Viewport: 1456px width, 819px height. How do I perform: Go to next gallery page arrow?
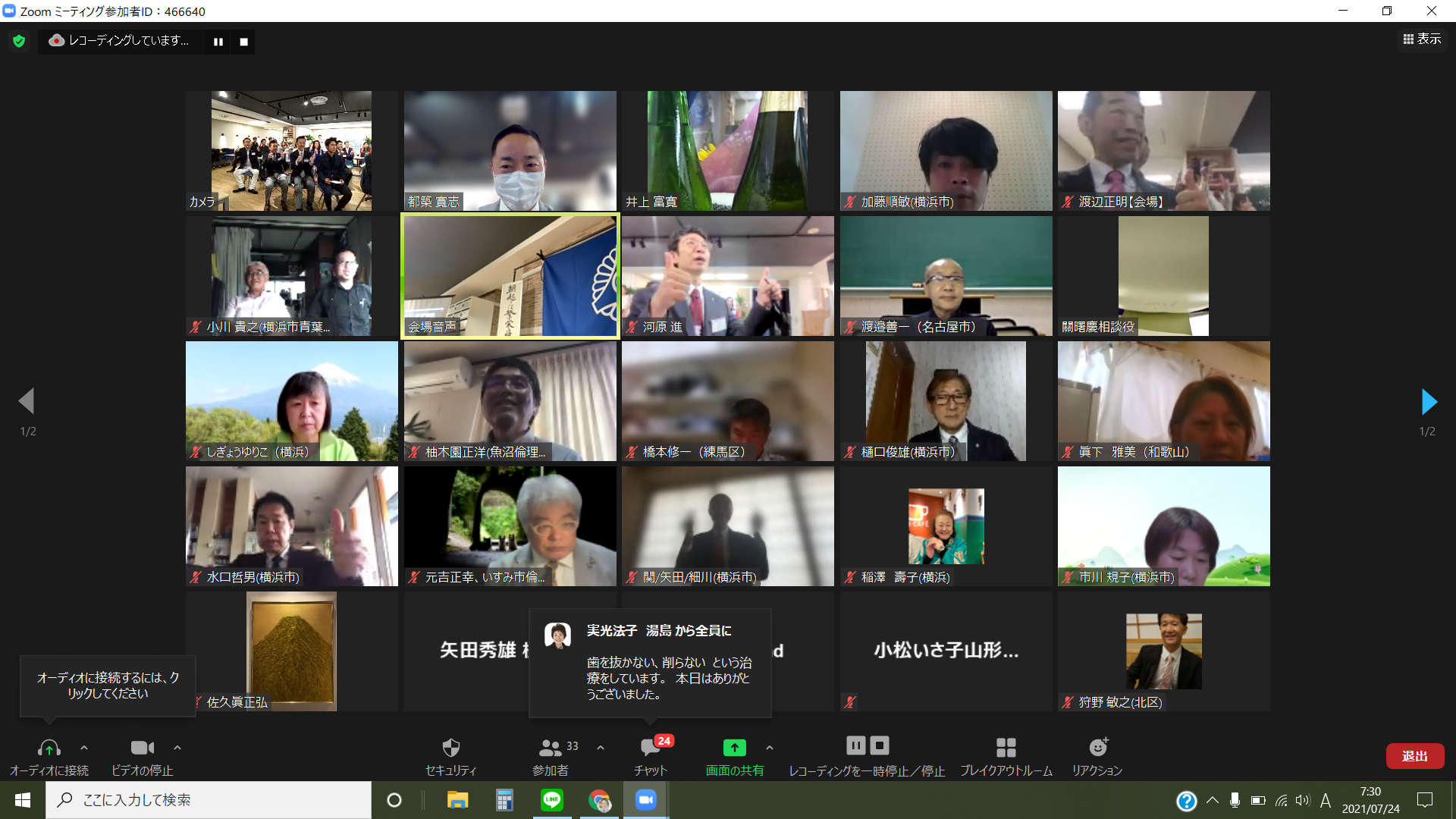tap(1429, 402)
